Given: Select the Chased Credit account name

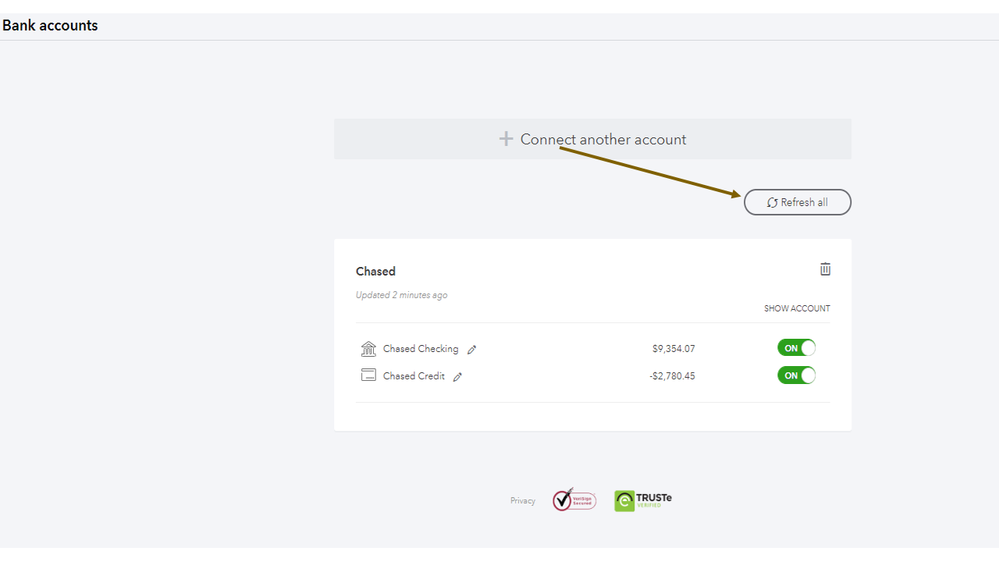Looking at the screenshot, I should (414, 377).
